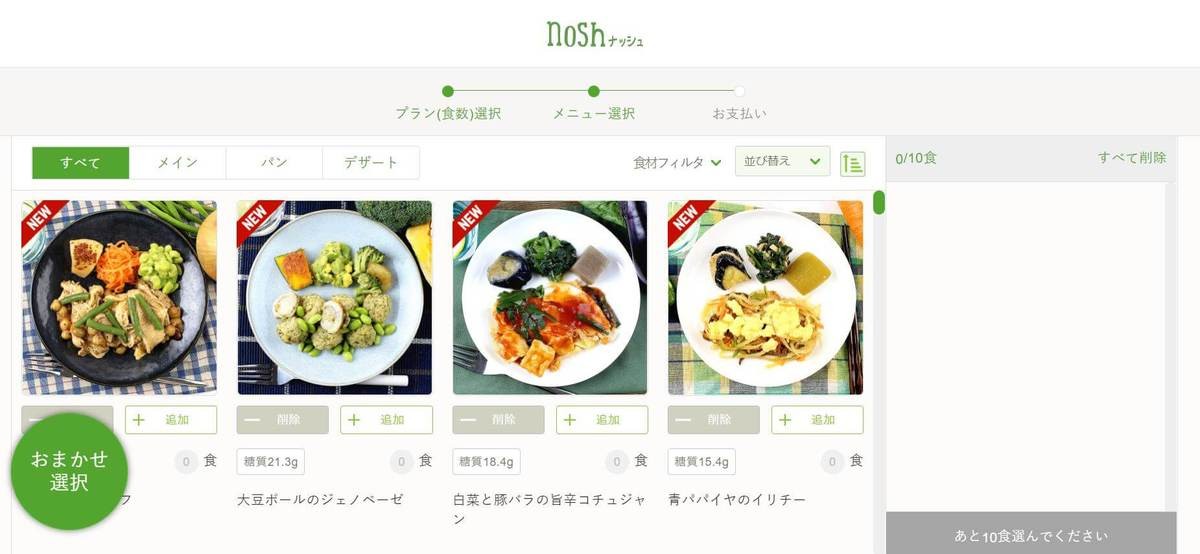Click すべて削除 to clear selections
This screenshot has height=554, width=1200.
[1132, 158]
